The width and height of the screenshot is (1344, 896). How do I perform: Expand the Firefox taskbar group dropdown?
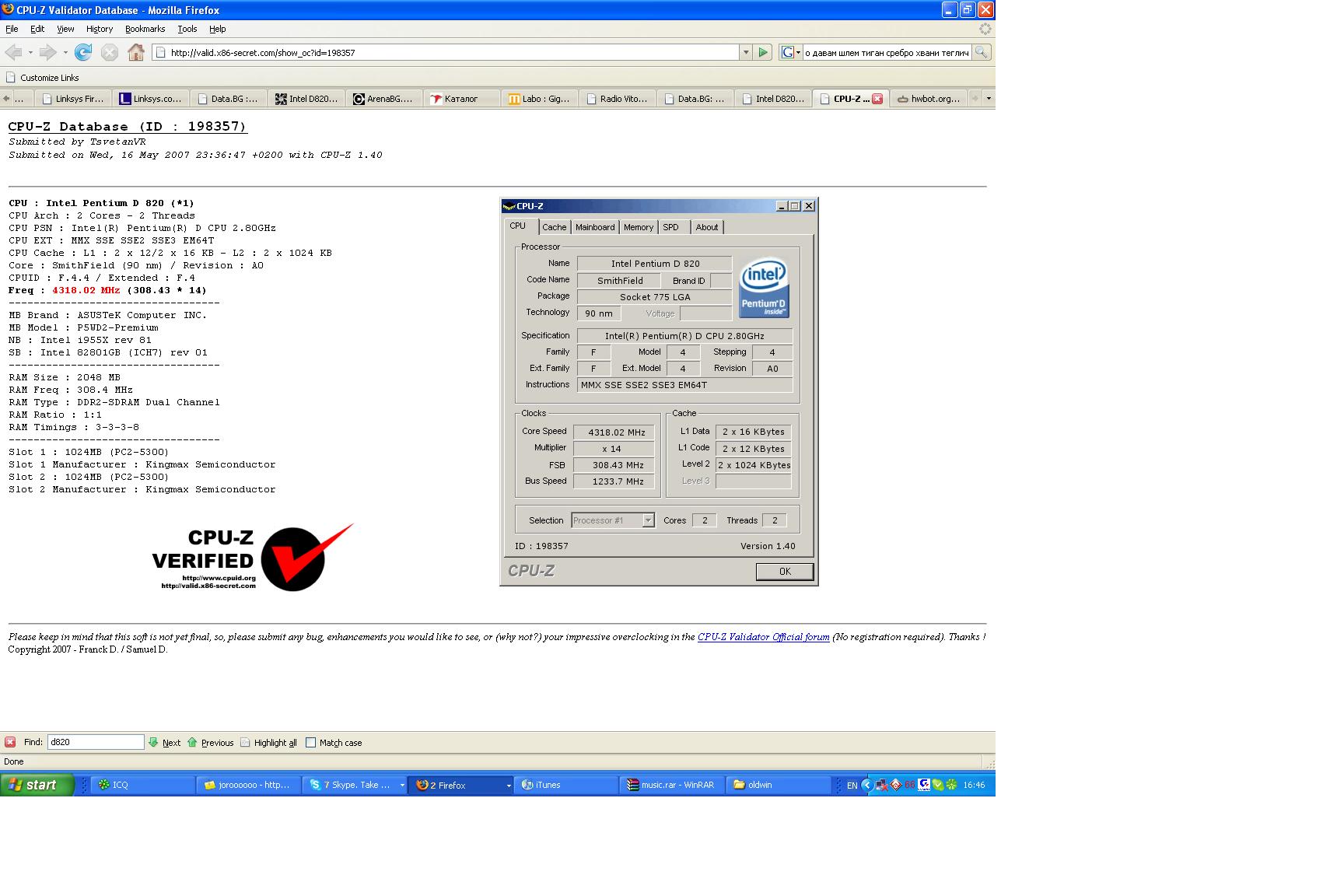(x=509, y=786)
